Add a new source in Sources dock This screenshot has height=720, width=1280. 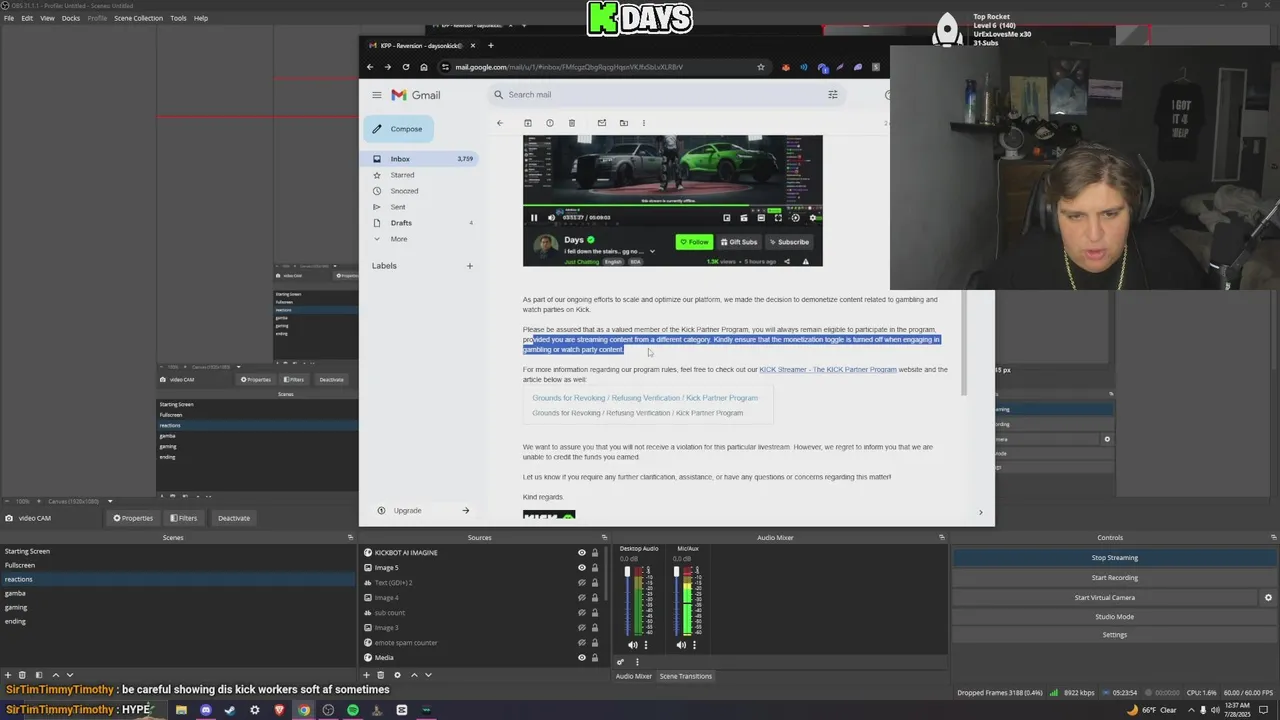point(367,675)
